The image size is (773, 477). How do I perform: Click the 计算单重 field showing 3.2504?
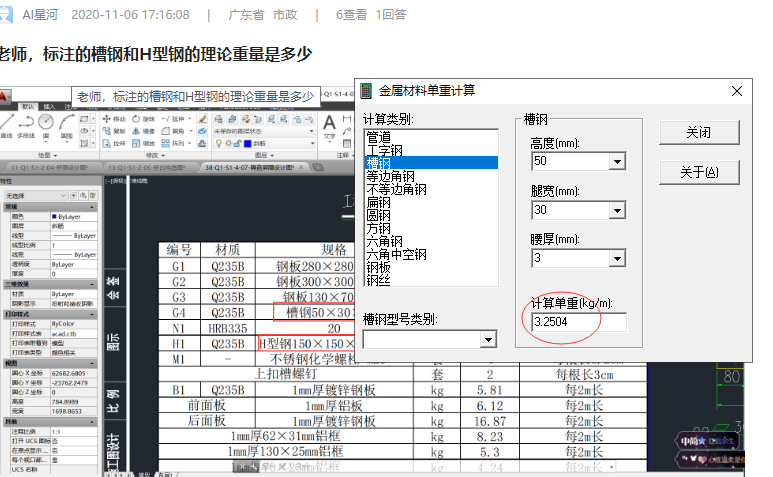click(579, 322)
